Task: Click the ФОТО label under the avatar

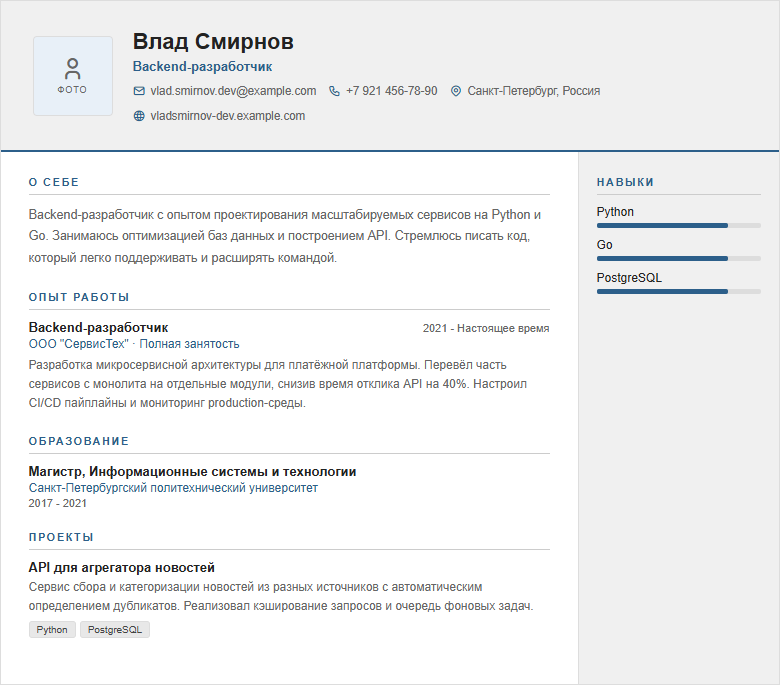Action: pos(73,90)
